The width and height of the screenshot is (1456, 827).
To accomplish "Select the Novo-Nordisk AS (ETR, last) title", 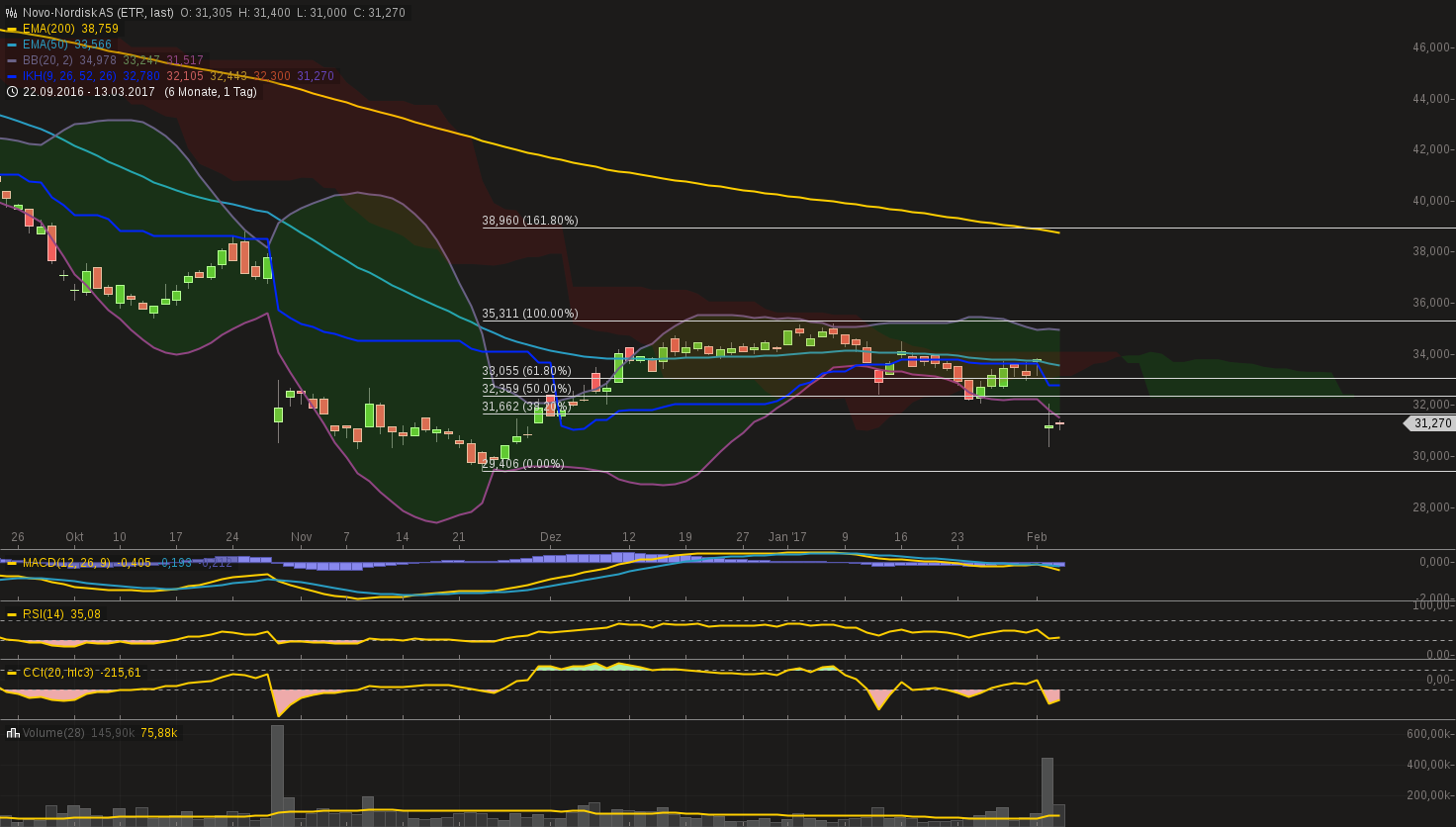I will (x=98, y=13).
